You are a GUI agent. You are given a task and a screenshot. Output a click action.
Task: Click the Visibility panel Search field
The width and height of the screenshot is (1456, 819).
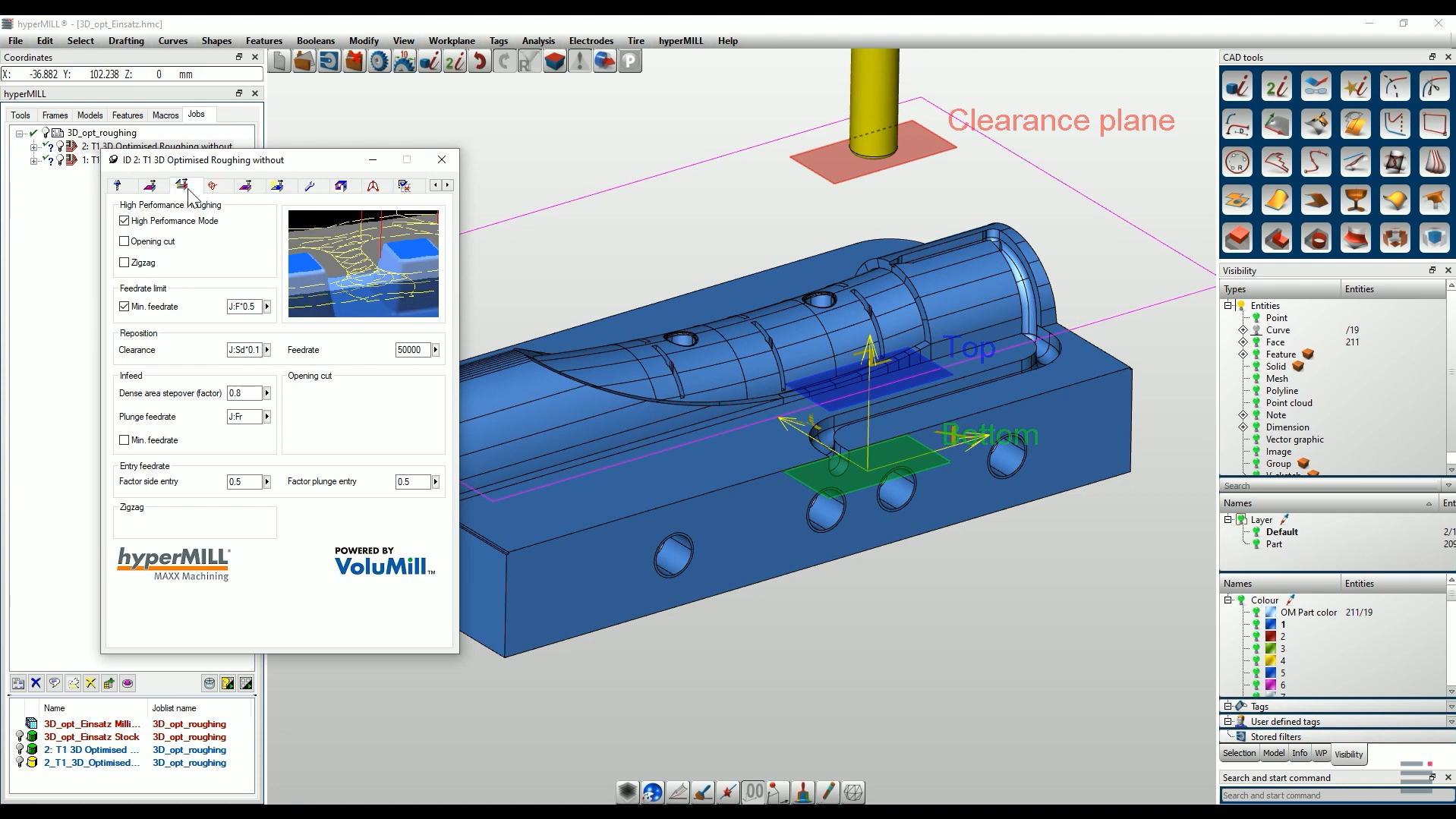[1330, 486]
